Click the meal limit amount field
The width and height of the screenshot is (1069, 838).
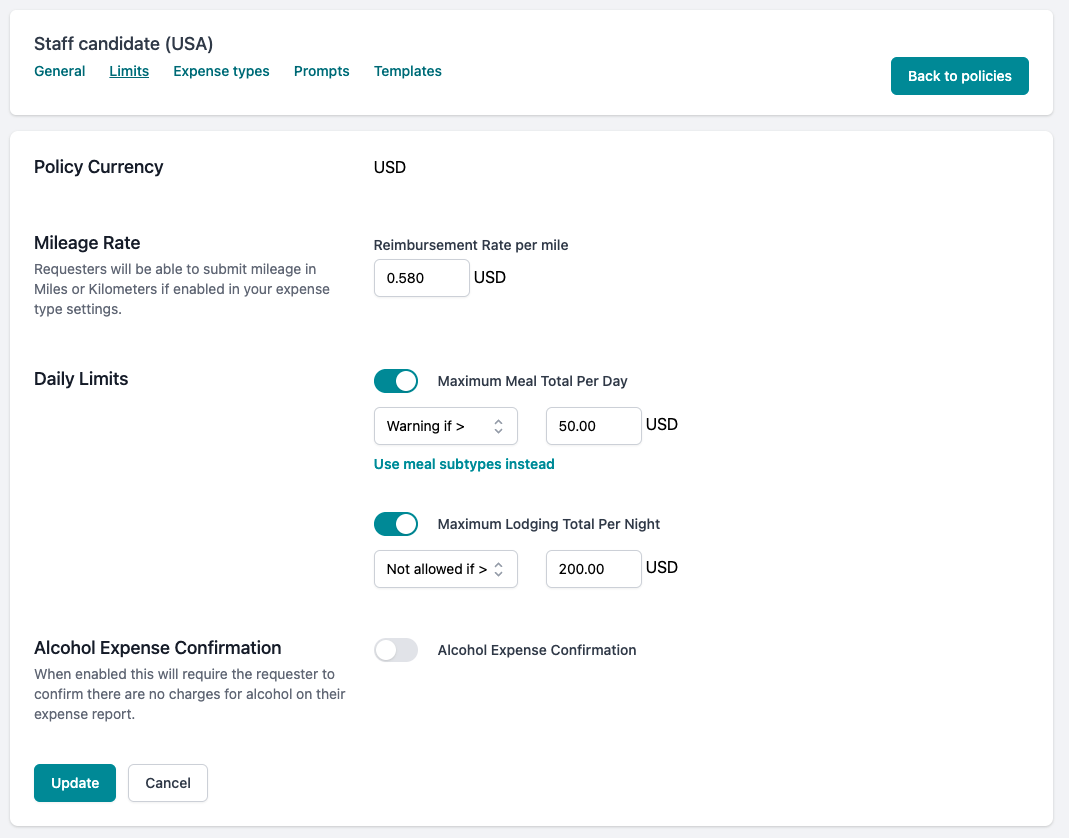[x=593, y=426]
